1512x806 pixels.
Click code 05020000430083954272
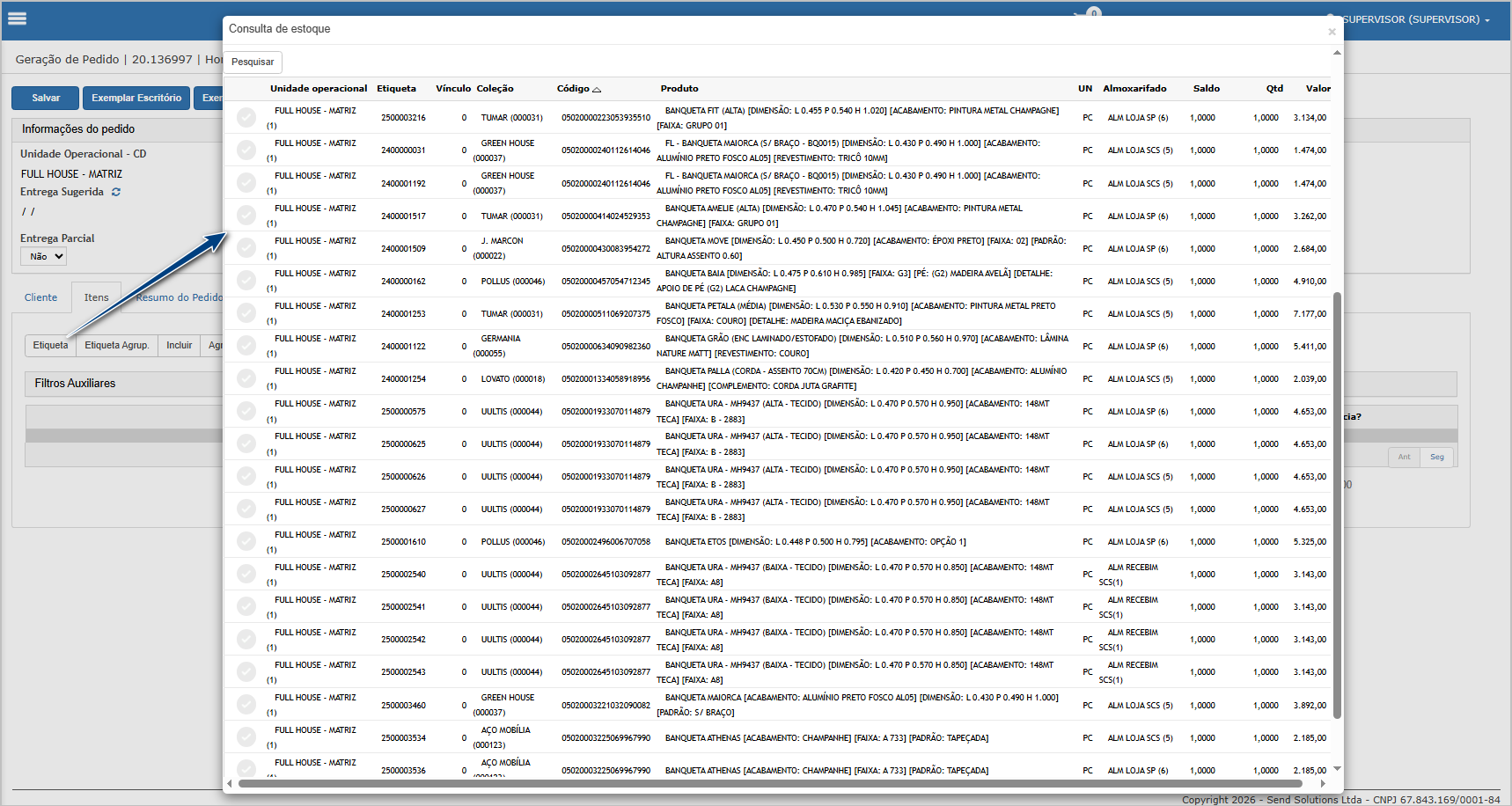point(606,249)
